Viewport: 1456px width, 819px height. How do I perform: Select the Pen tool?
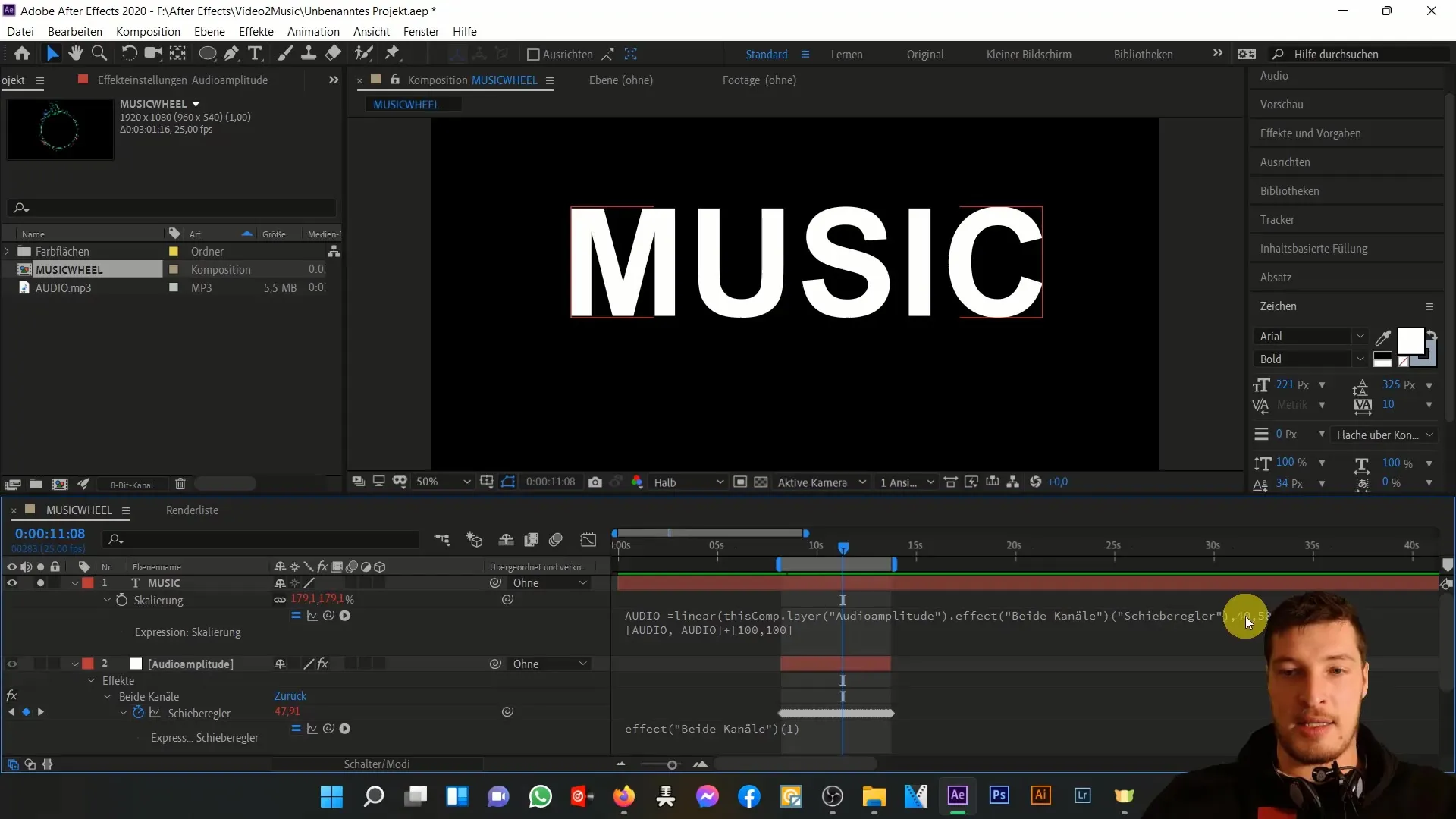(x=231, y=53)
